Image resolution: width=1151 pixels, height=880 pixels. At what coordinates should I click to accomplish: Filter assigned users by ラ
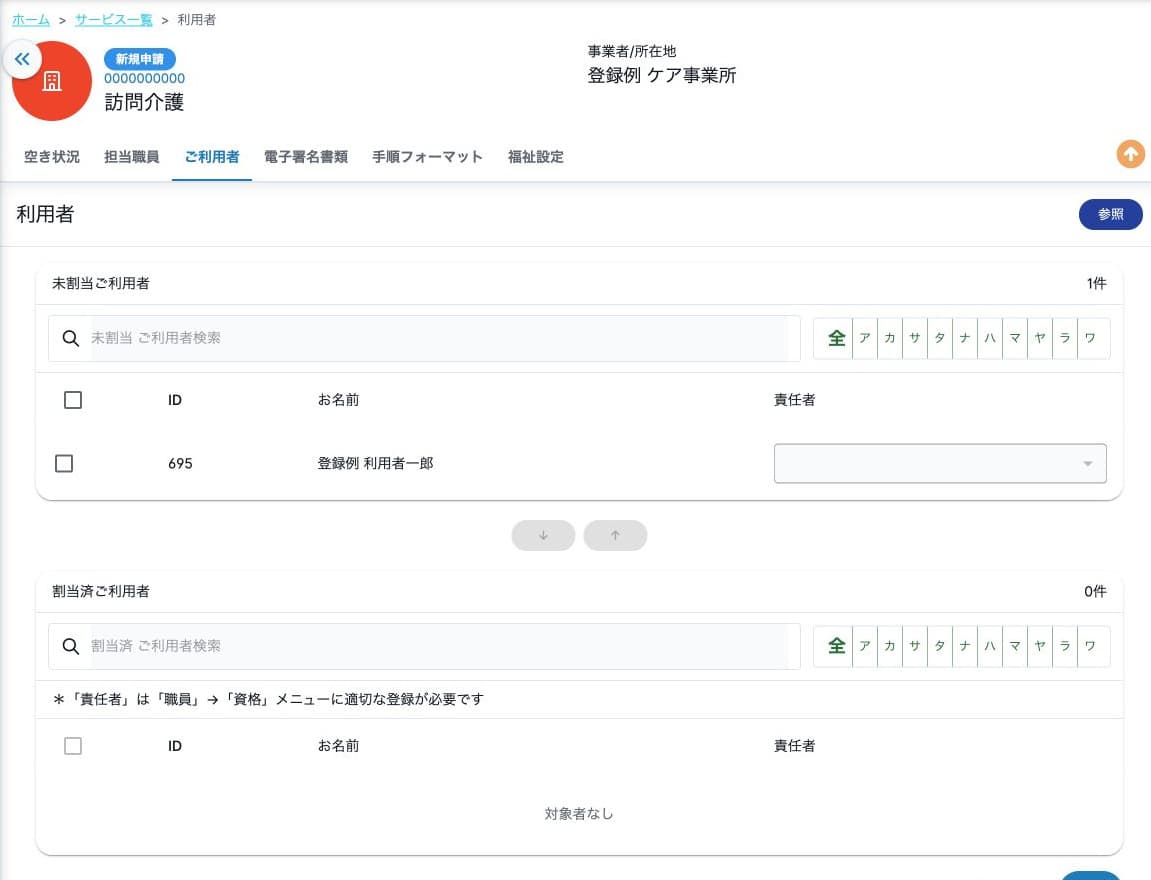[x=1064, y=646]
